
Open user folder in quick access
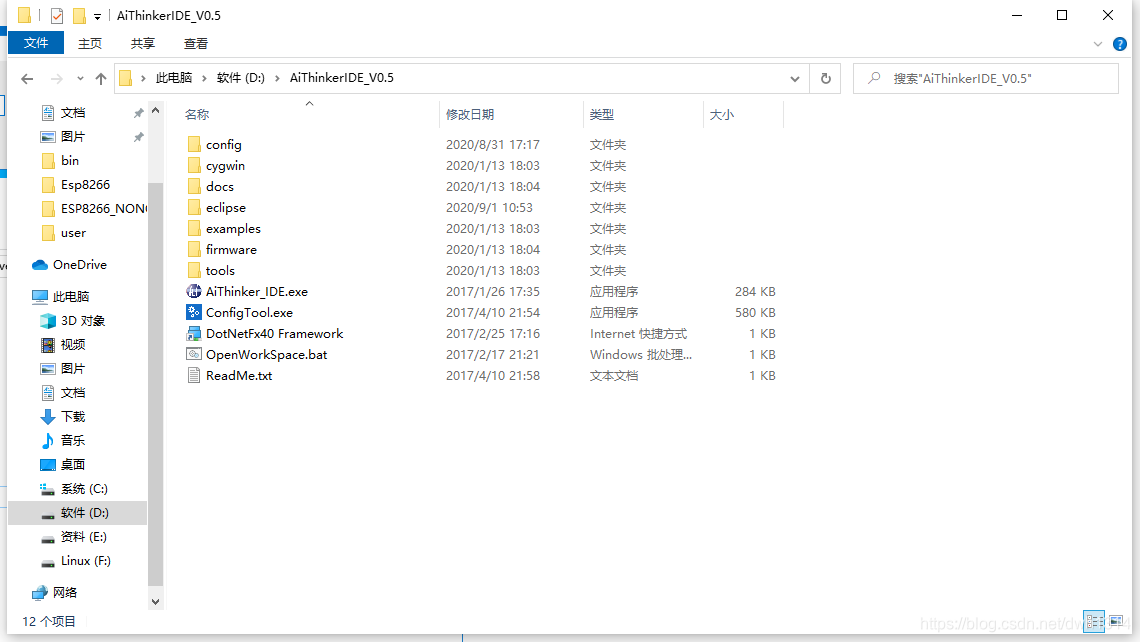(x=64, y=233)
